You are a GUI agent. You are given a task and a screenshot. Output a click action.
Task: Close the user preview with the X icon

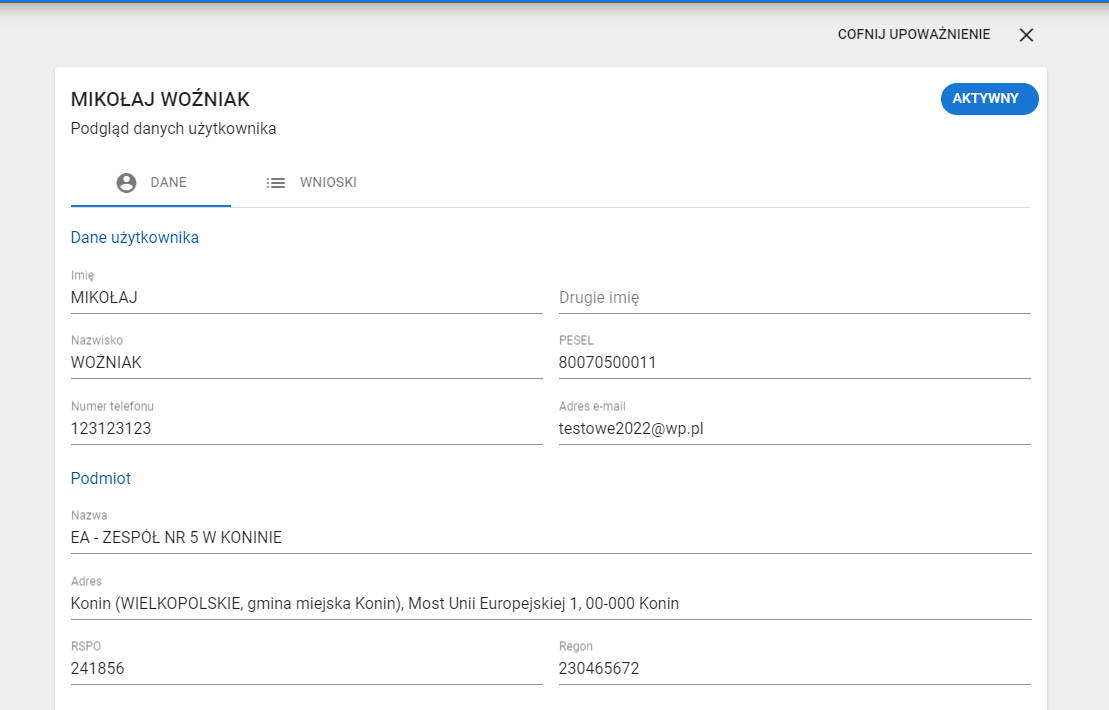[1026, 35]
